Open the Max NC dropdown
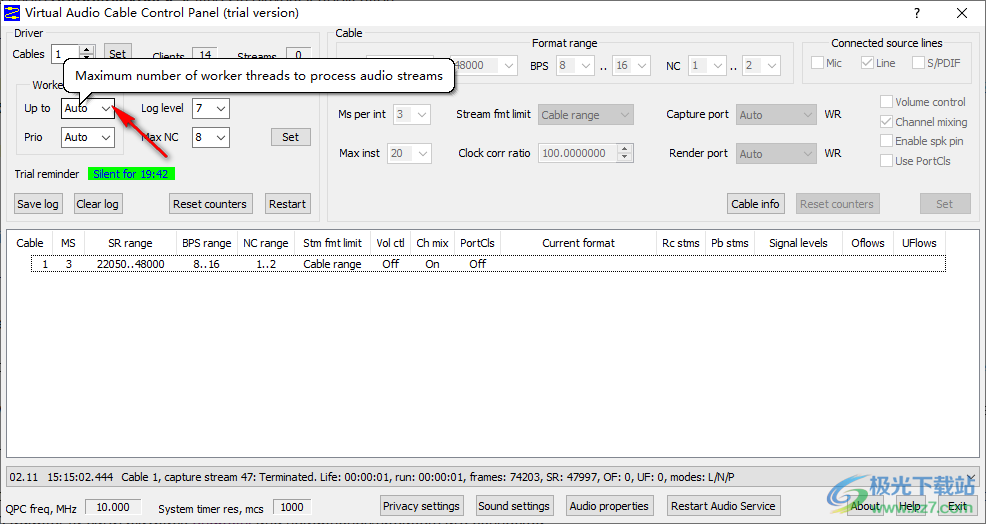The image size is (986, 524). 221,137
